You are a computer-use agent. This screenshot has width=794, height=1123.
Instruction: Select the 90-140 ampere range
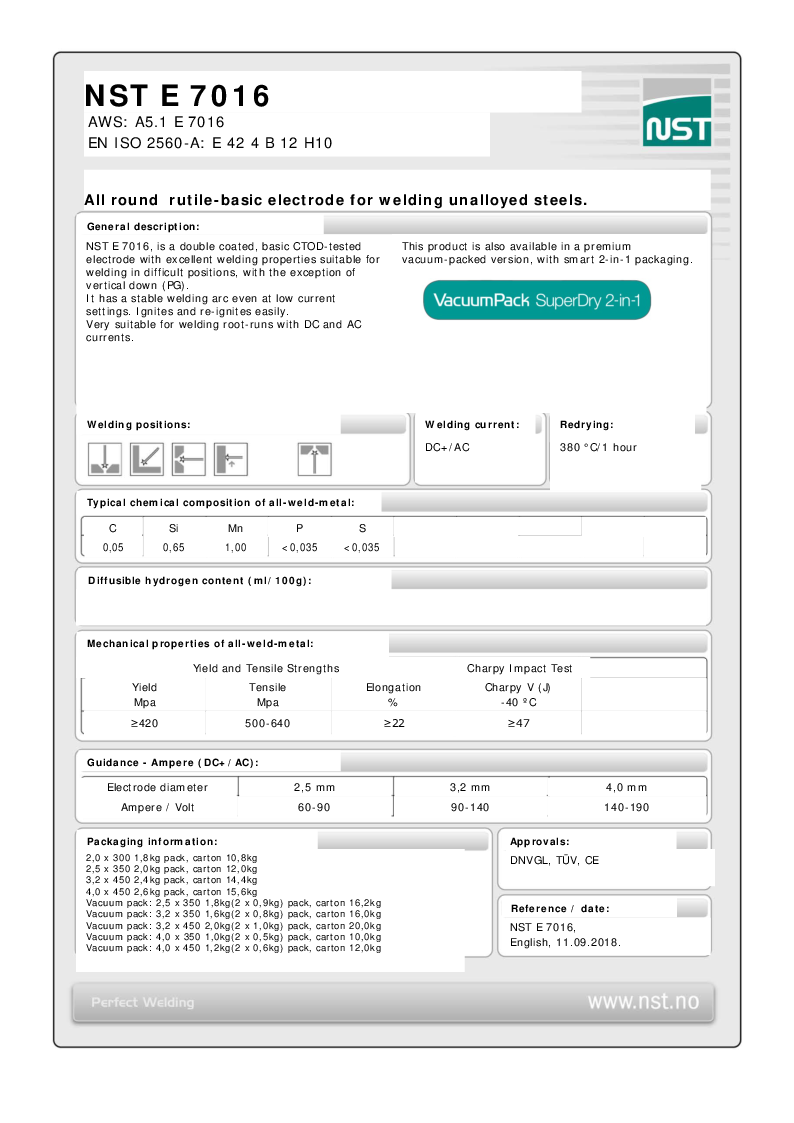click(x=470, y=808)
